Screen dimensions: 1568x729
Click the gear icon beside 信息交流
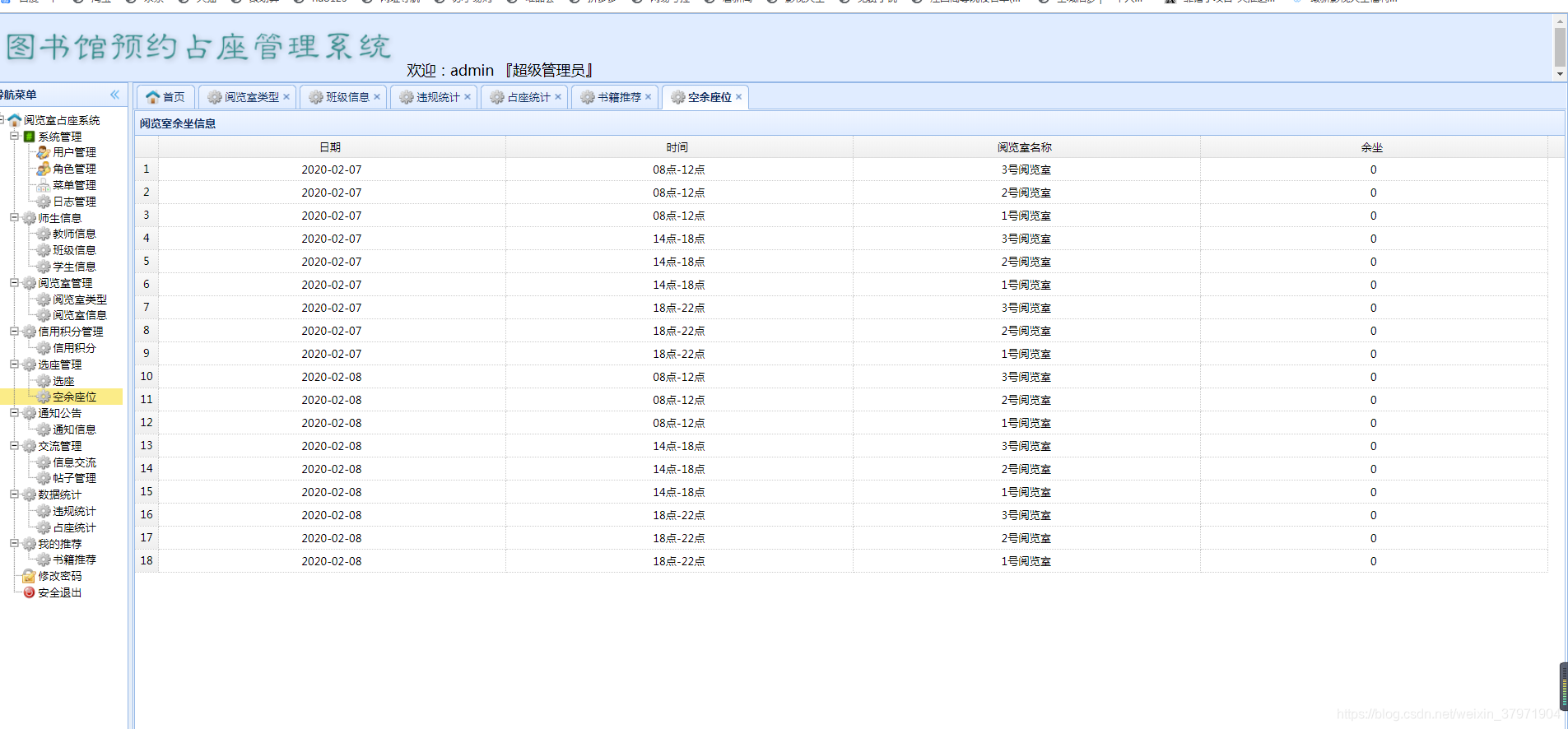[44, 462]
